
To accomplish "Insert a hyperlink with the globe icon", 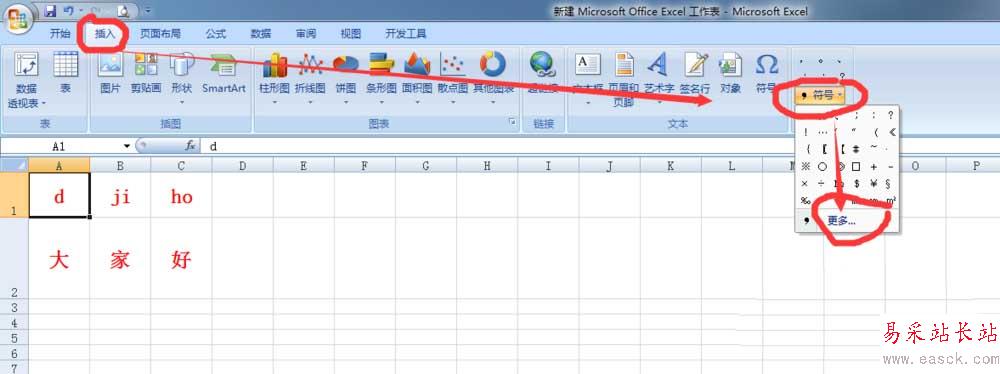I will point(543,65).
